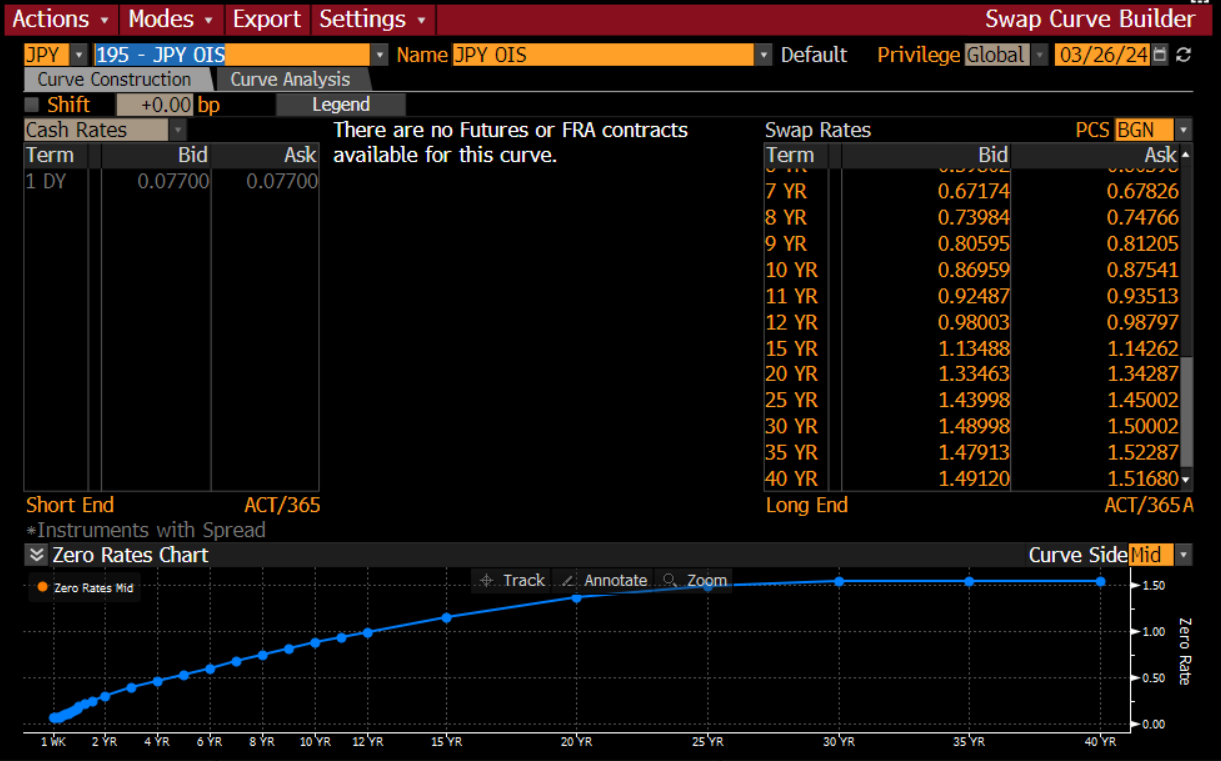Screen dimensions: 1221x761
Task: Expand the PCS BGN source dropdown
Action: [1184, 130]
